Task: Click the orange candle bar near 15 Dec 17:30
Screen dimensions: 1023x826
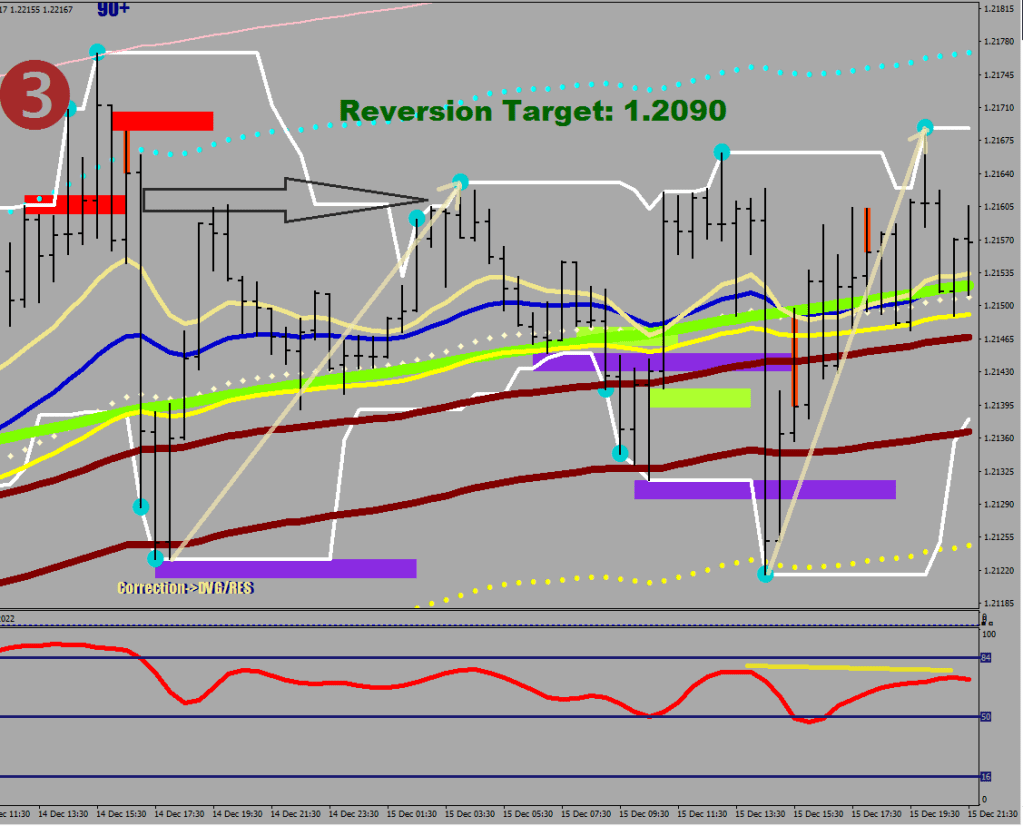Action: point(867,229)
